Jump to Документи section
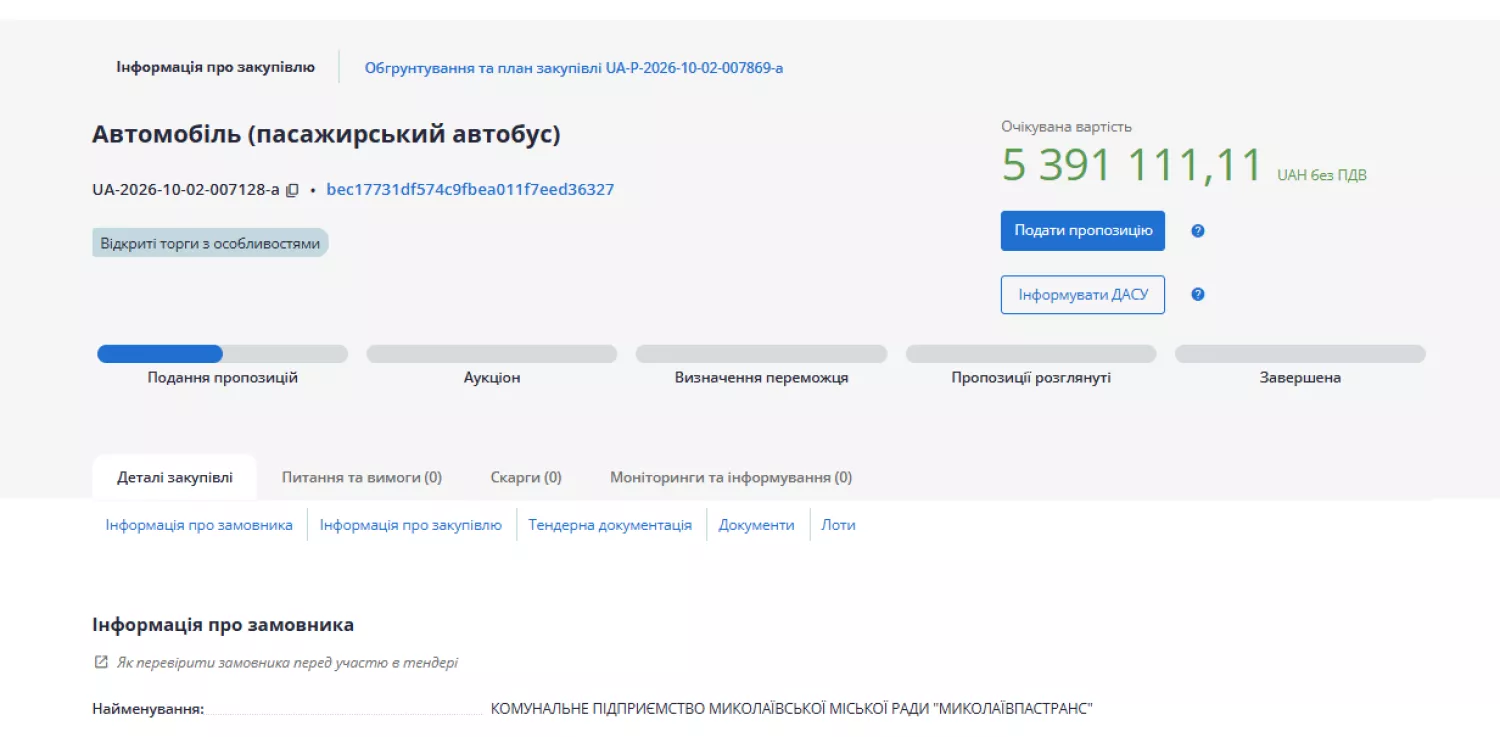Image resolution: width=1500 pixels, height=737 pixels. point(756,525)
